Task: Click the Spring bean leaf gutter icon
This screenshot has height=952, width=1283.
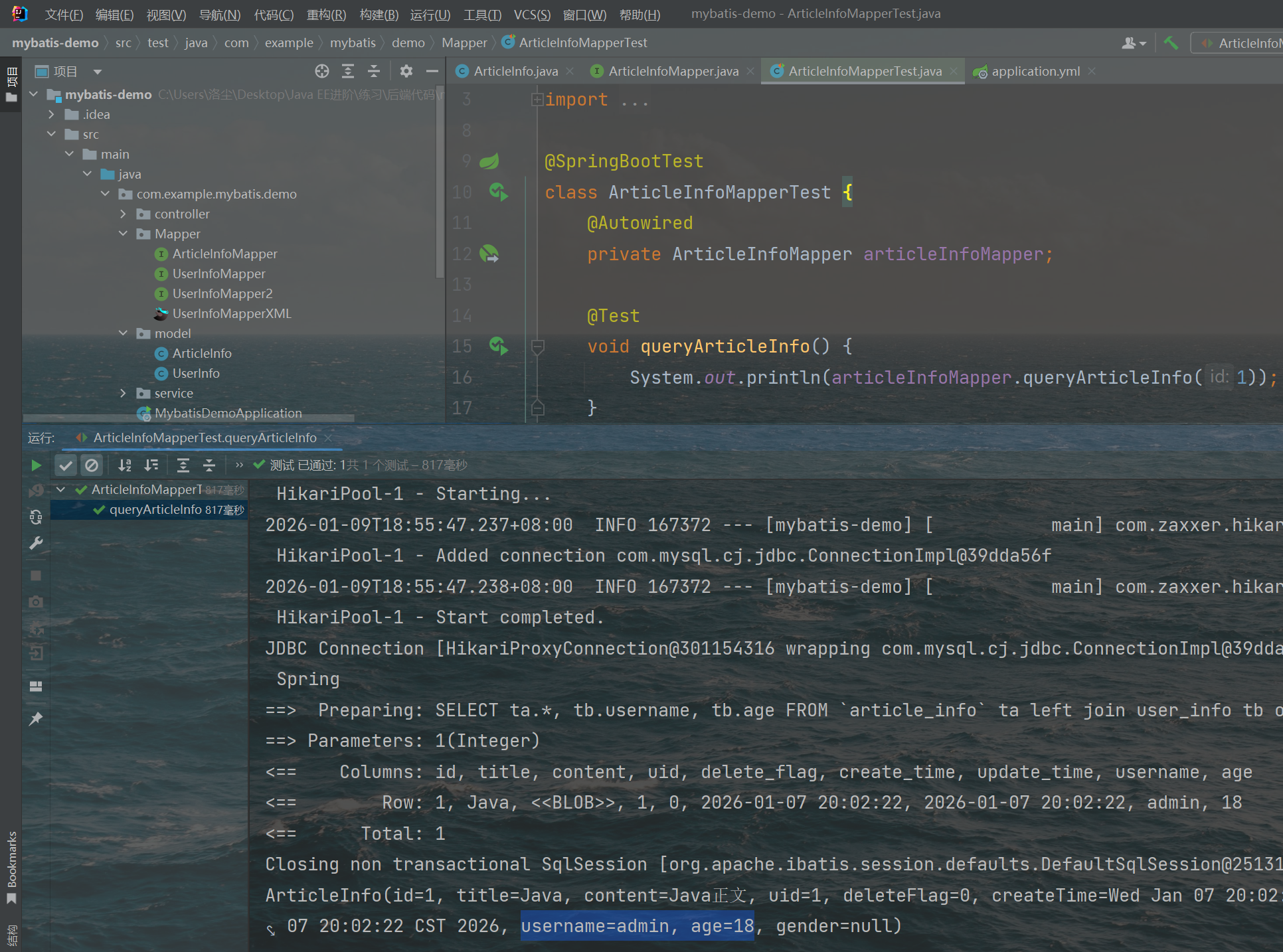Action: click(489, 161)
